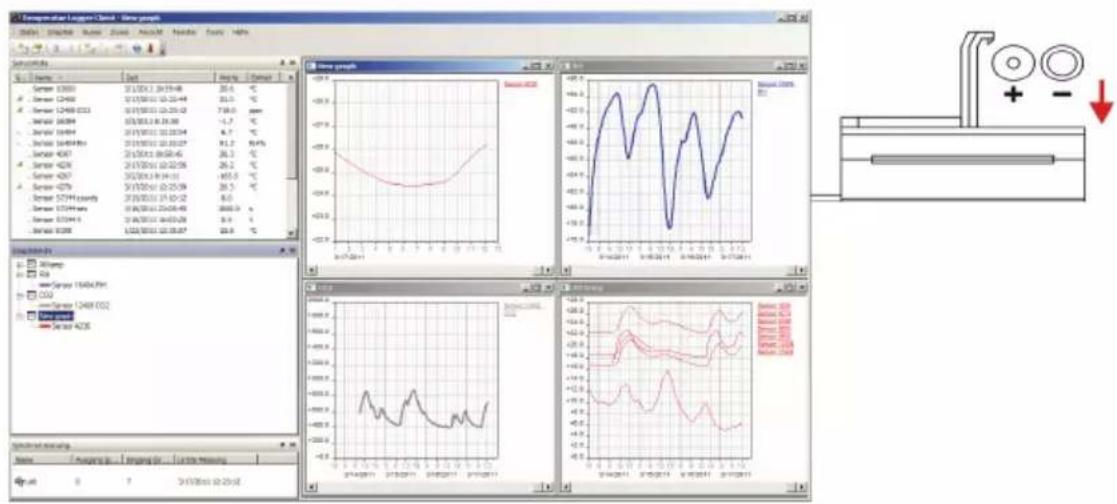Viewport: 1117px width, 504px height.
Task: Click the first yellow icon in the toolbar
Action: coord(23,48)
